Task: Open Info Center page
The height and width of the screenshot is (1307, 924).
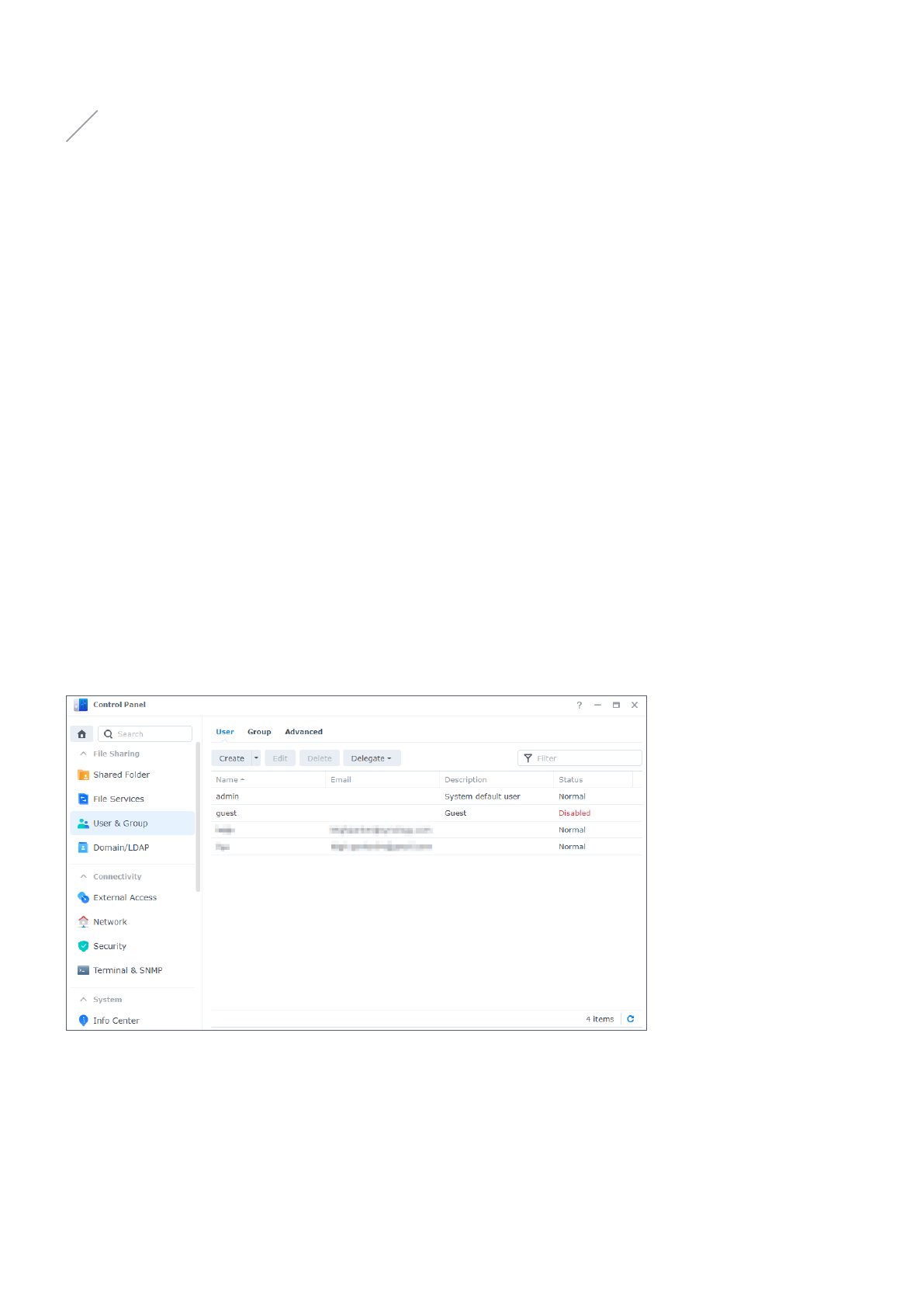Action: pyautogui.click(x=116, y=1021)
